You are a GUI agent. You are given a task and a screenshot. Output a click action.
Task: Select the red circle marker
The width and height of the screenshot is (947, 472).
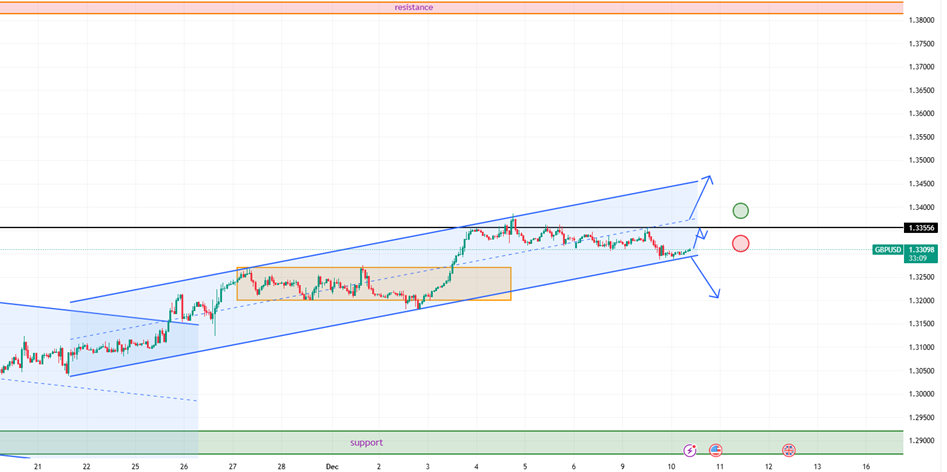(x=740, y=243)
